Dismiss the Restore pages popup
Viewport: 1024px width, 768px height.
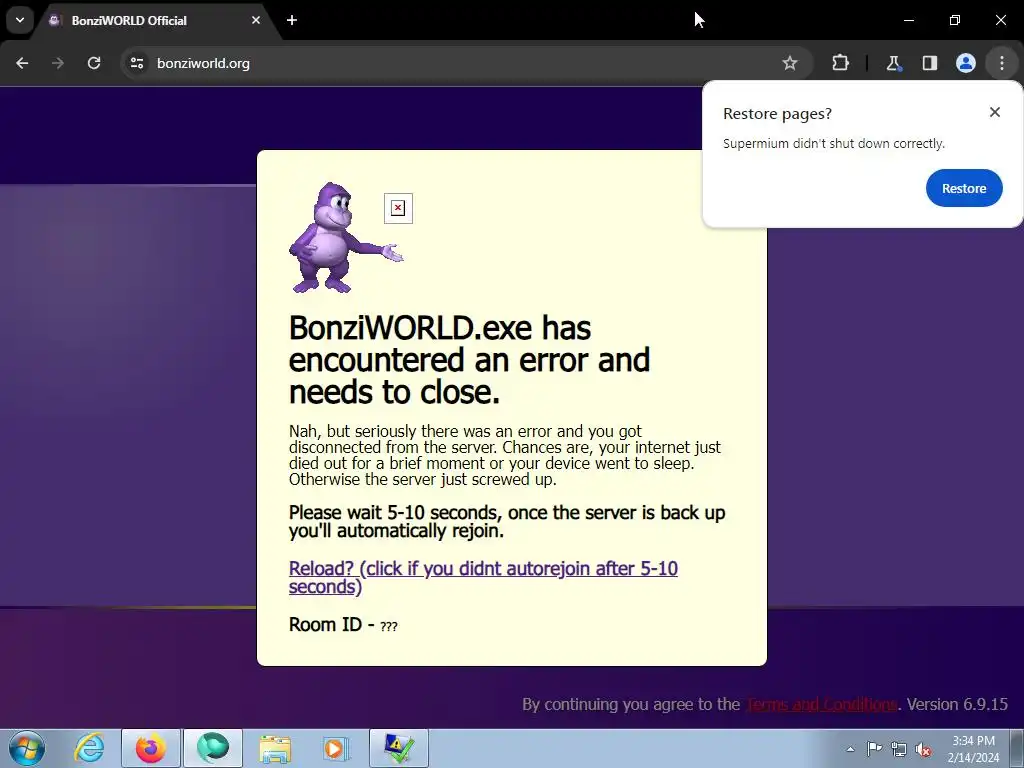[x=995, y=112]
